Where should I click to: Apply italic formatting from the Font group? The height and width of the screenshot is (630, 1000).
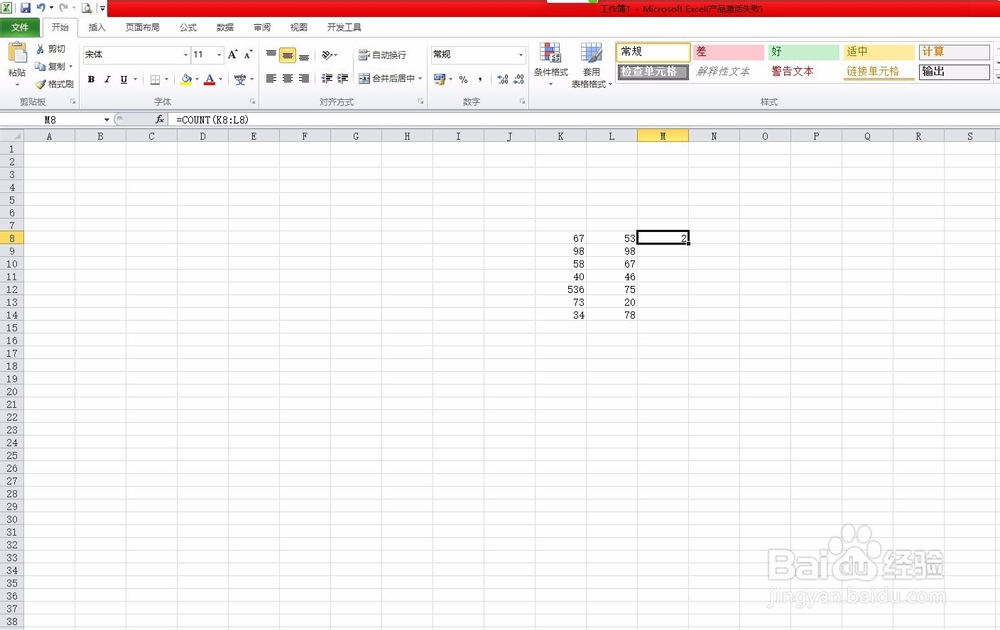tap(107, 79)
